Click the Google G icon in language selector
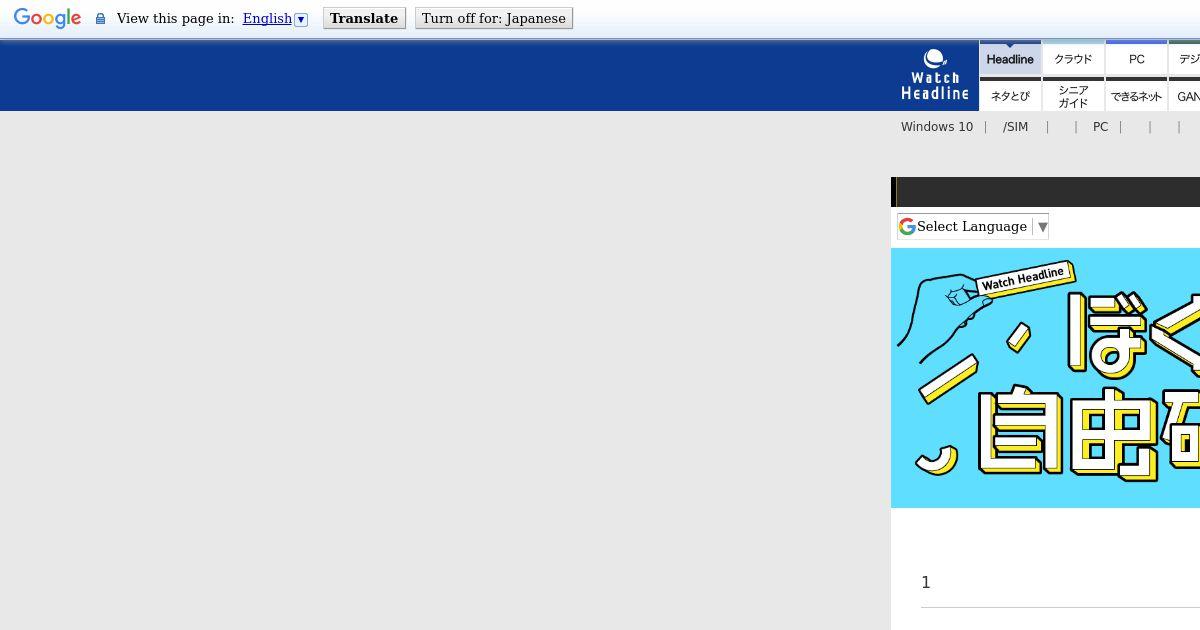 907,226
